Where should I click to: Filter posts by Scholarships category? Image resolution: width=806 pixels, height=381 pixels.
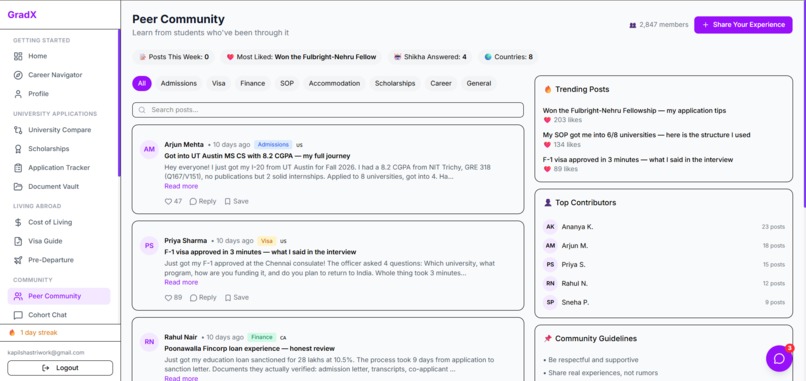[x=395, y=83]
